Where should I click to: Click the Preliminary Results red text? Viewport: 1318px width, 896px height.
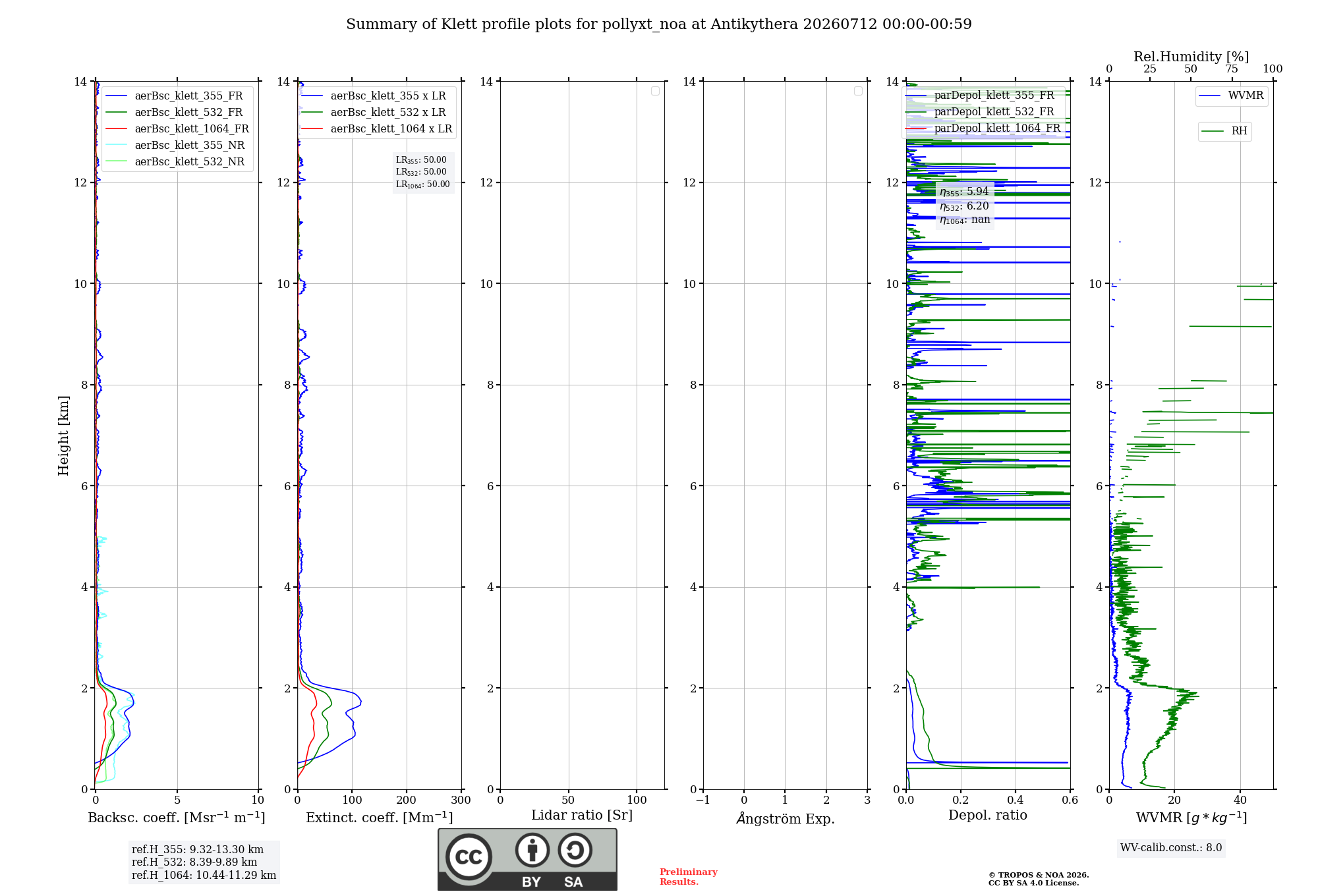(x=688, y=877)
